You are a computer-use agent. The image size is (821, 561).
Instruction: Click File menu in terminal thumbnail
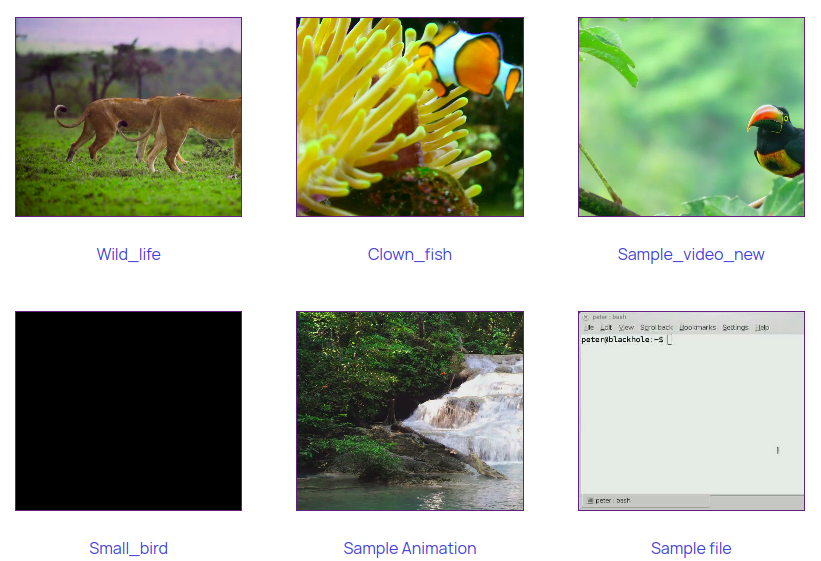589,328
